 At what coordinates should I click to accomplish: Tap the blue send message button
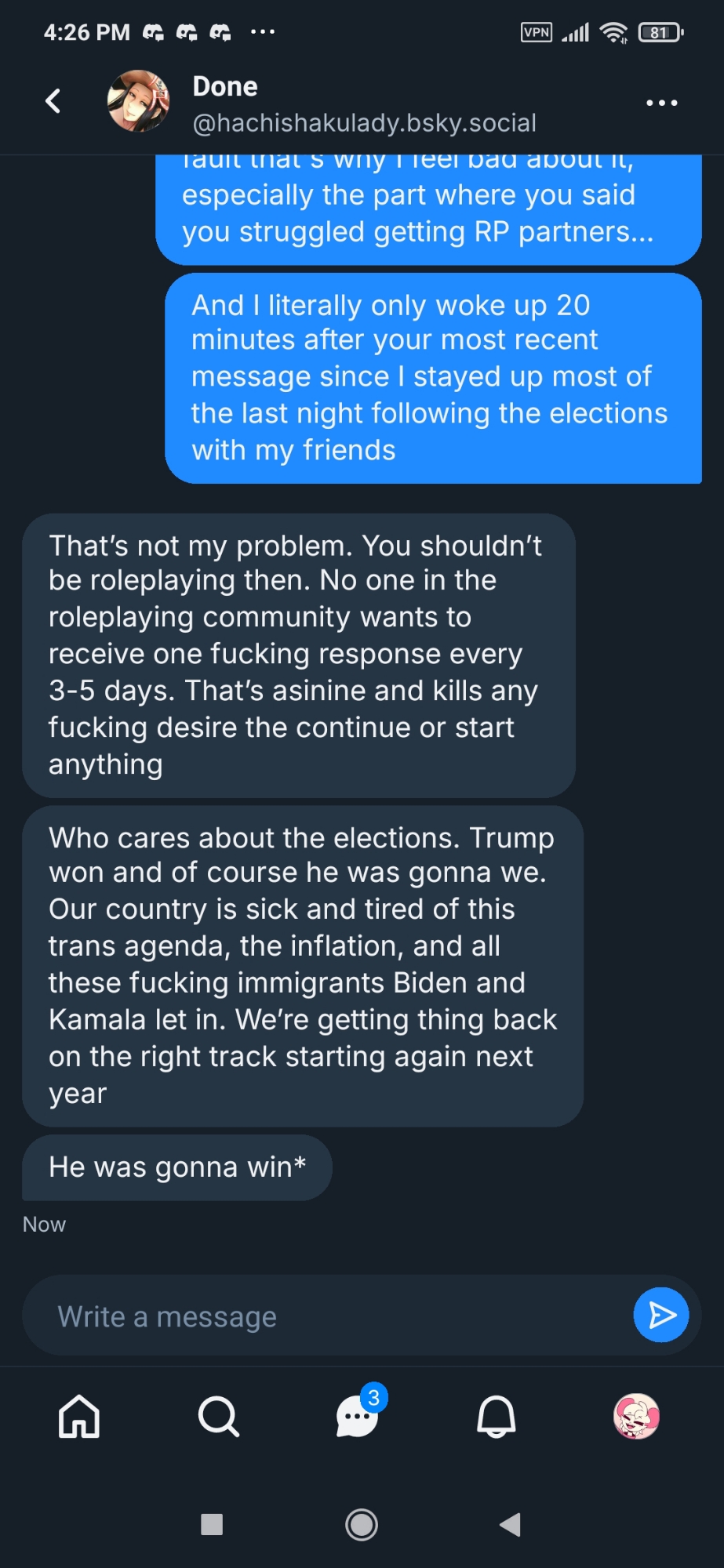tap(660, 1315)
